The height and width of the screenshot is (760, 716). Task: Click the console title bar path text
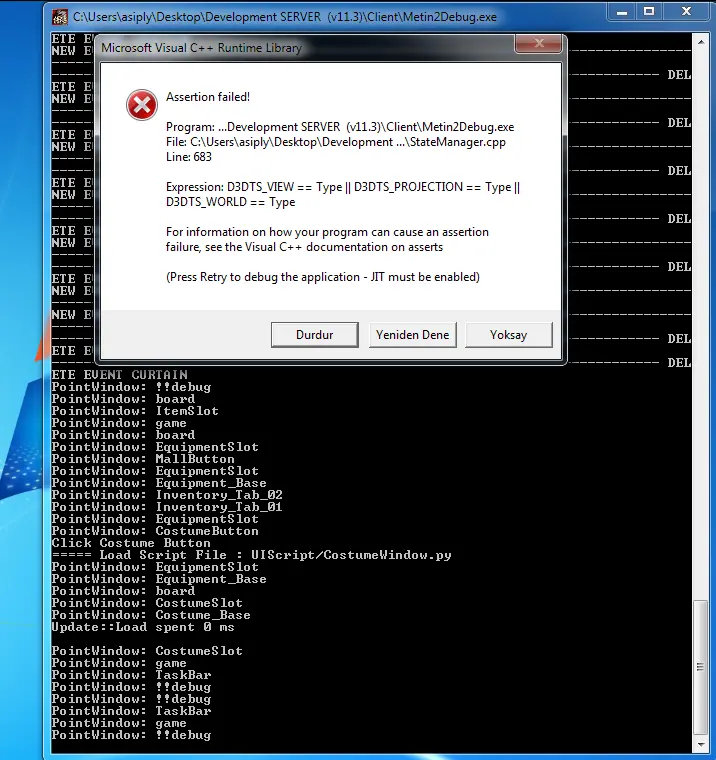285,17
